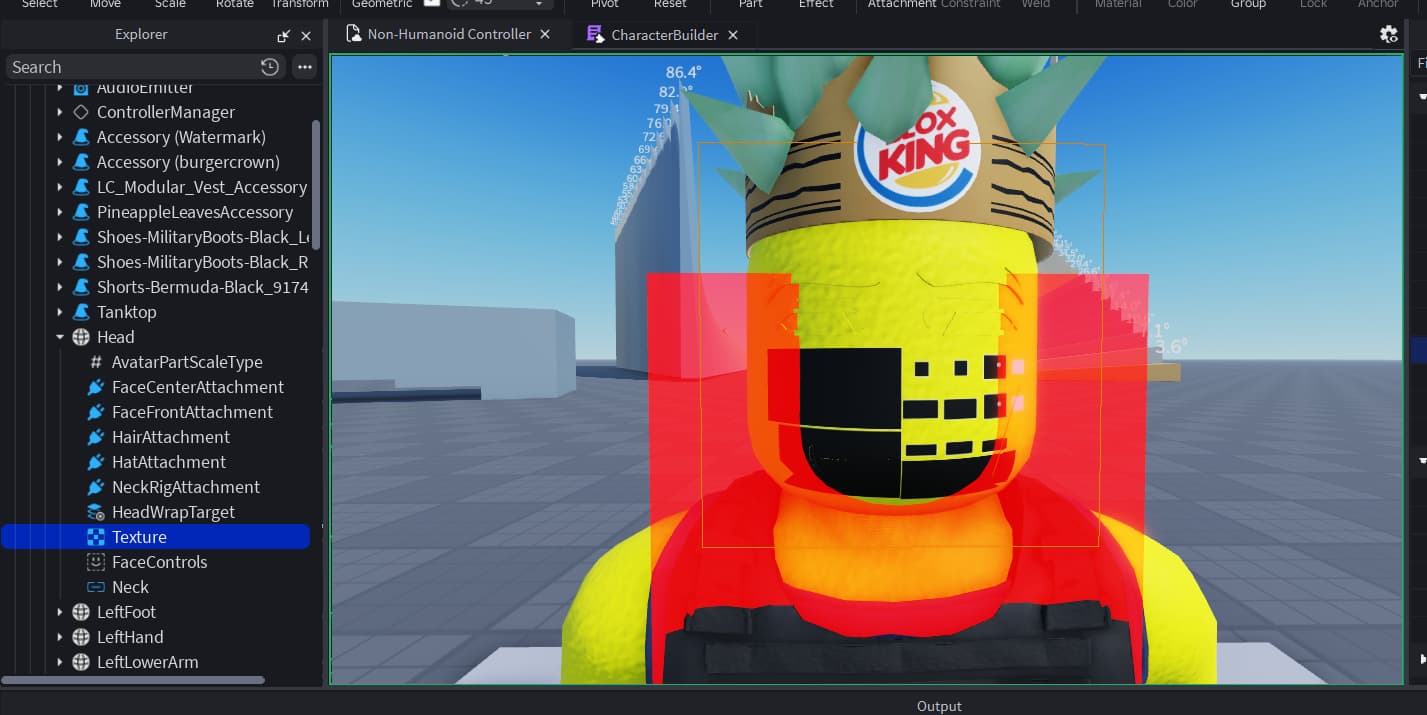1427x715 pixels.
Task: Click the HeadWrapTarget icon
Action: [x=96, y=512]
